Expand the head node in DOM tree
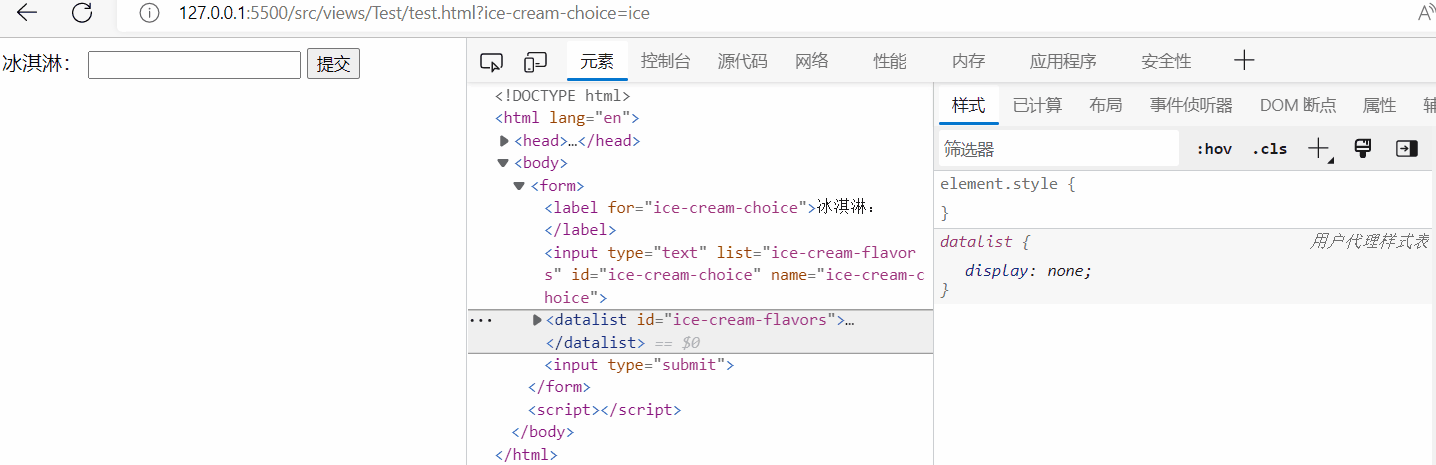 [x=504, y=141]
